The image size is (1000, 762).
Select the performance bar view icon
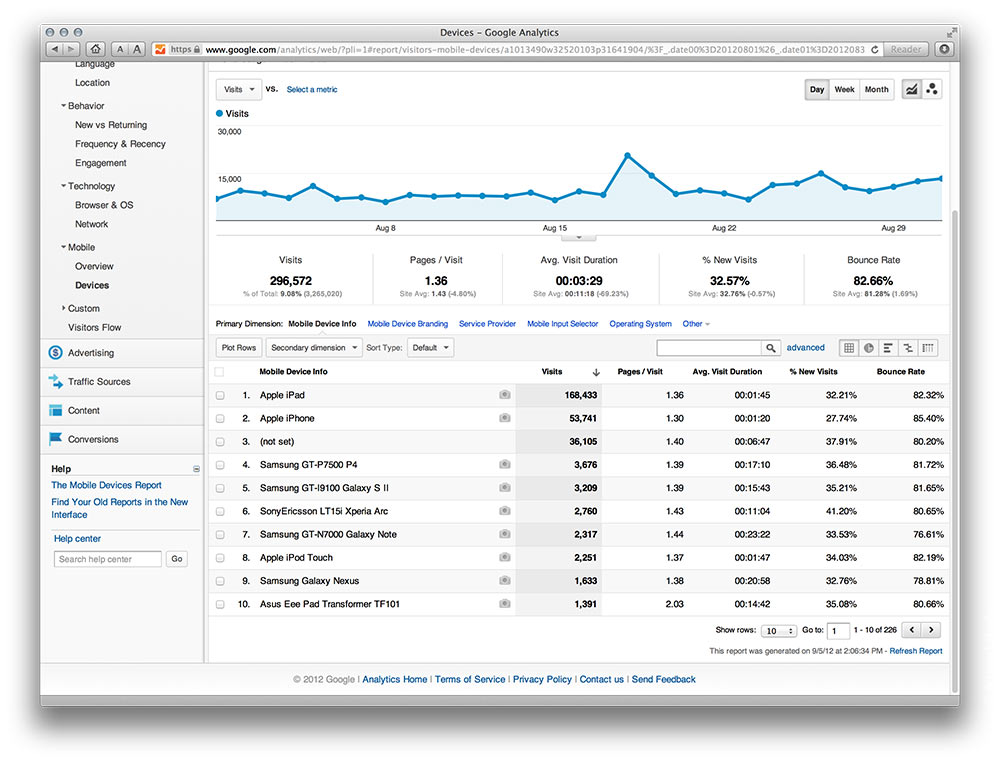click(x=888, y=348)
